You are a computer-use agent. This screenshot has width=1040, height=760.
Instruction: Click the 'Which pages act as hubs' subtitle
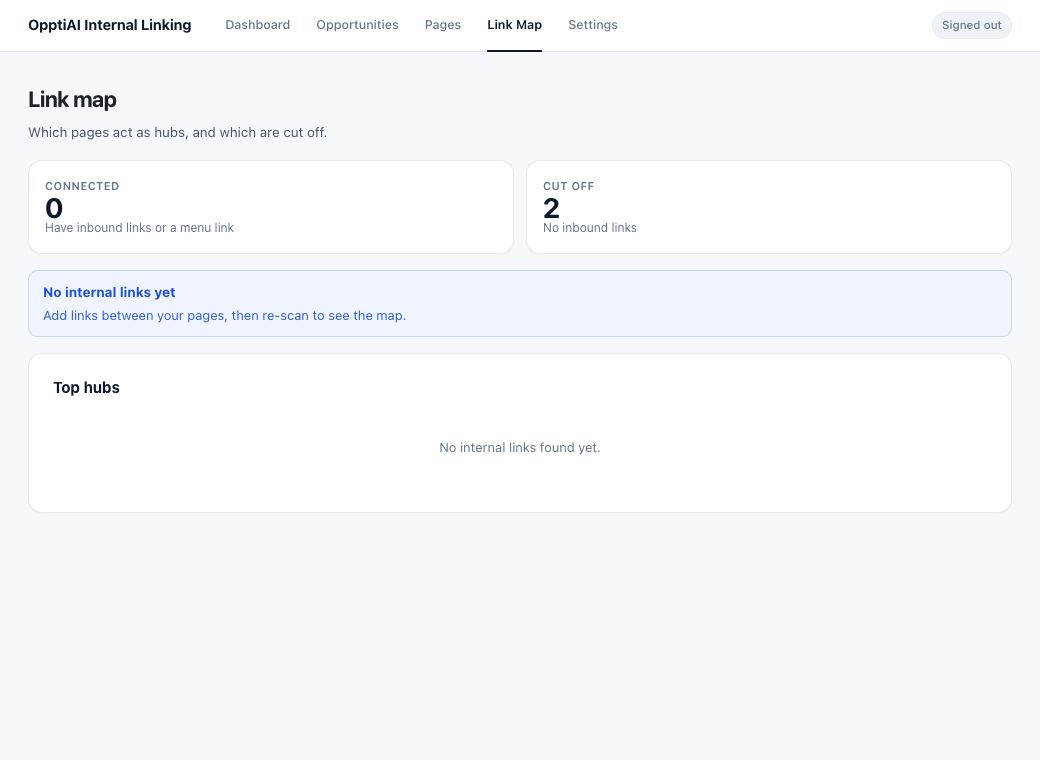[x=178, y=132]
